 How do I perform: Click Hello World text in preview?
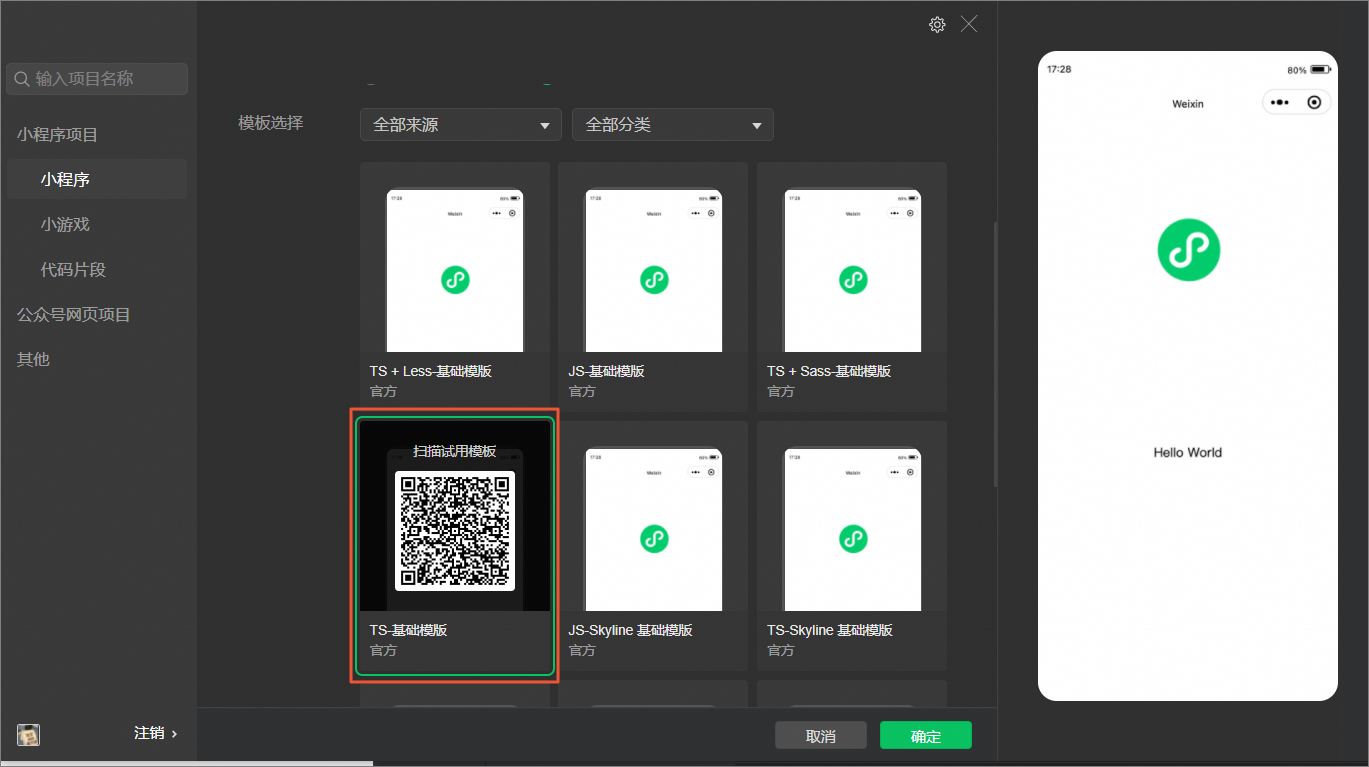point(1188,453)
